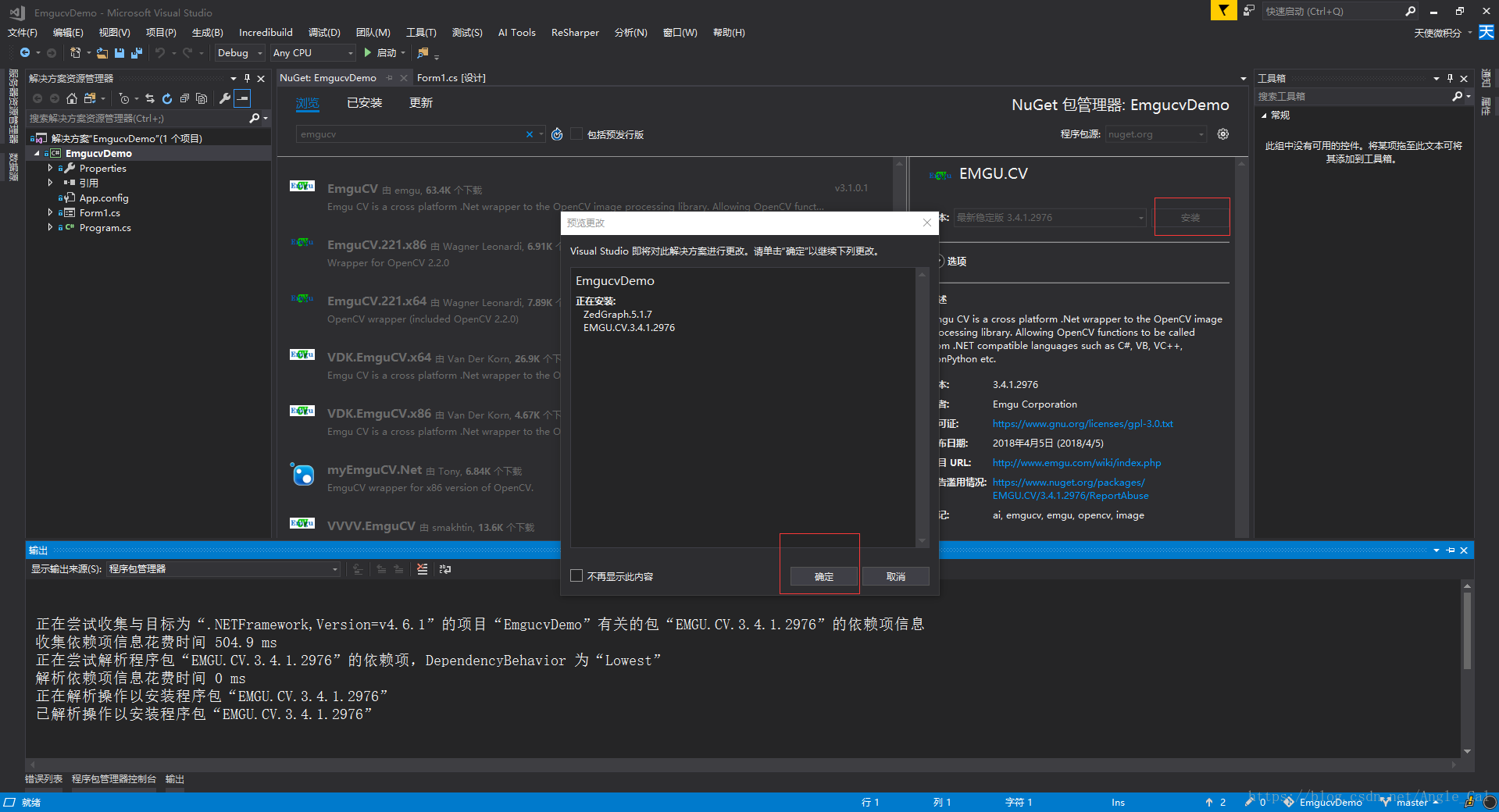Switch to the 更新 updates tab
1499x812 pixels.
(x=421, y=103)
